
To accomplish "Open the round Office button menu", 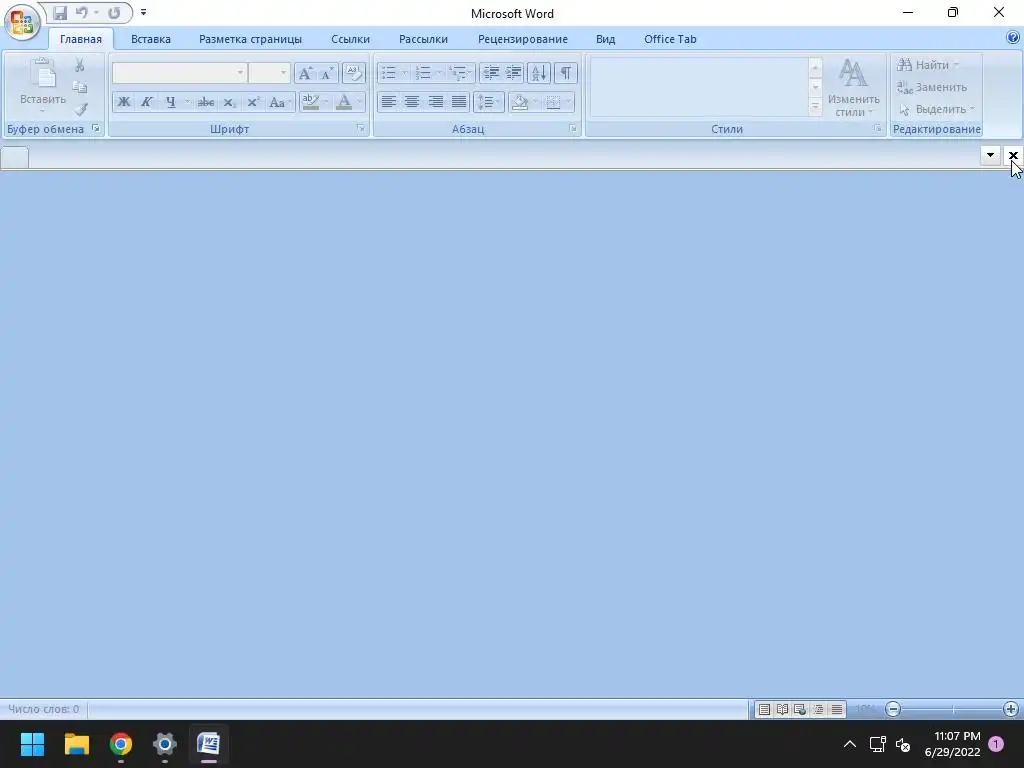I will coord(22,22).
